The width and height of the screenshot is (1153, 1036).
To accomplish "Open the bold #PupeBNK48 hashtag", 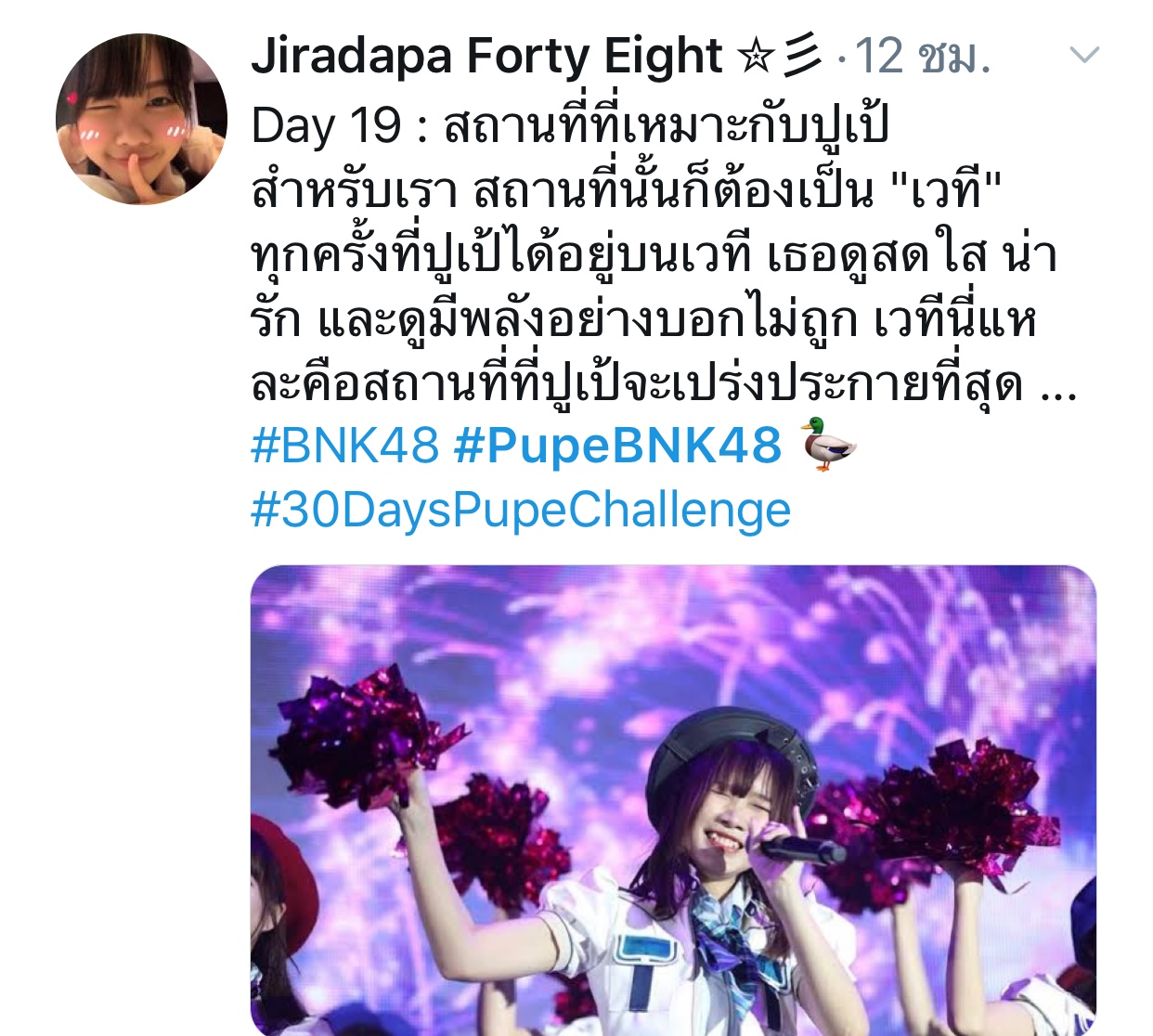I will (x=617, y=446).
